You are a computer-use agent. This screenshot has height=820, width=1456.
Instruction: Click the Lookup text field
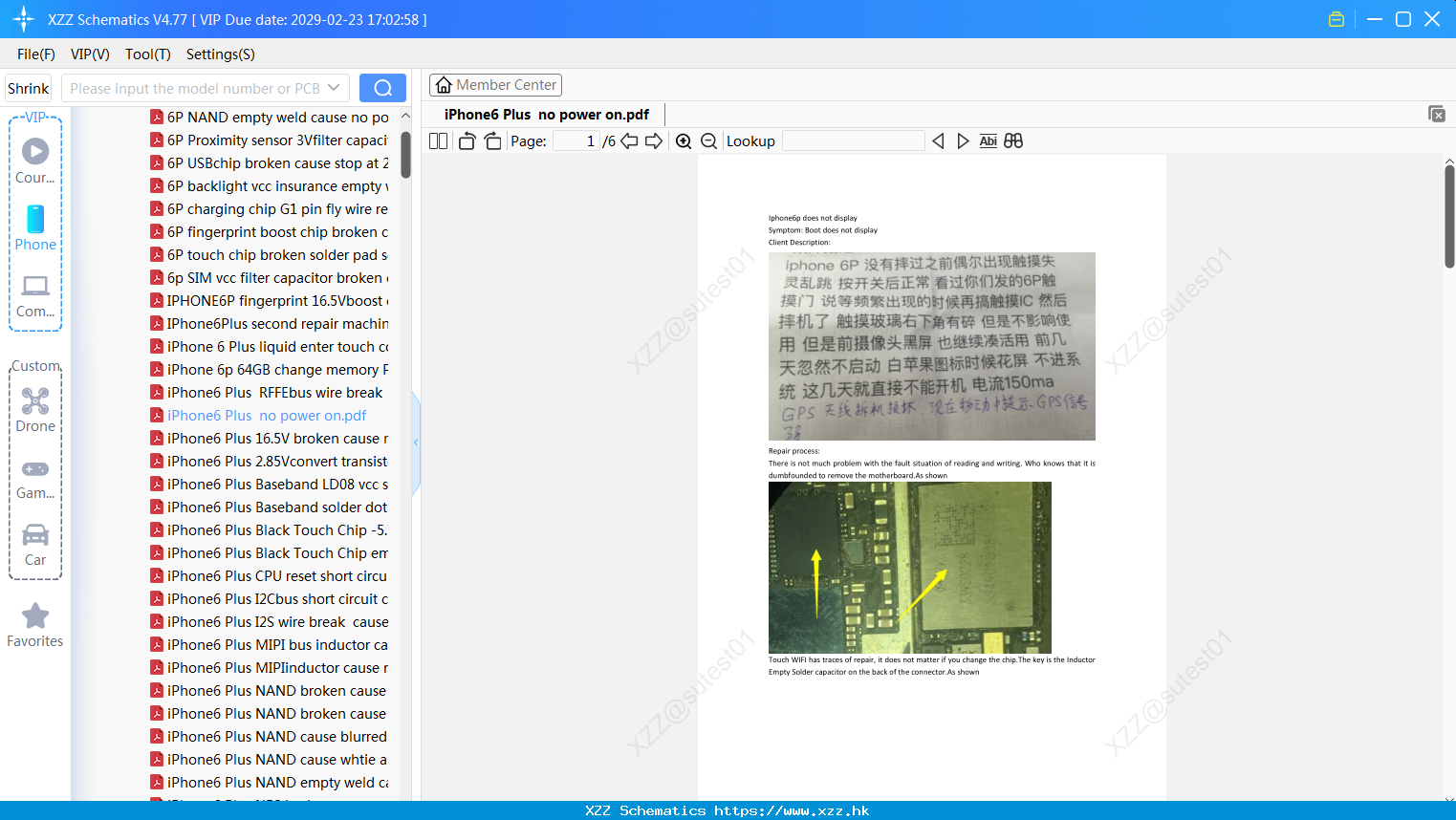(853, 141)
